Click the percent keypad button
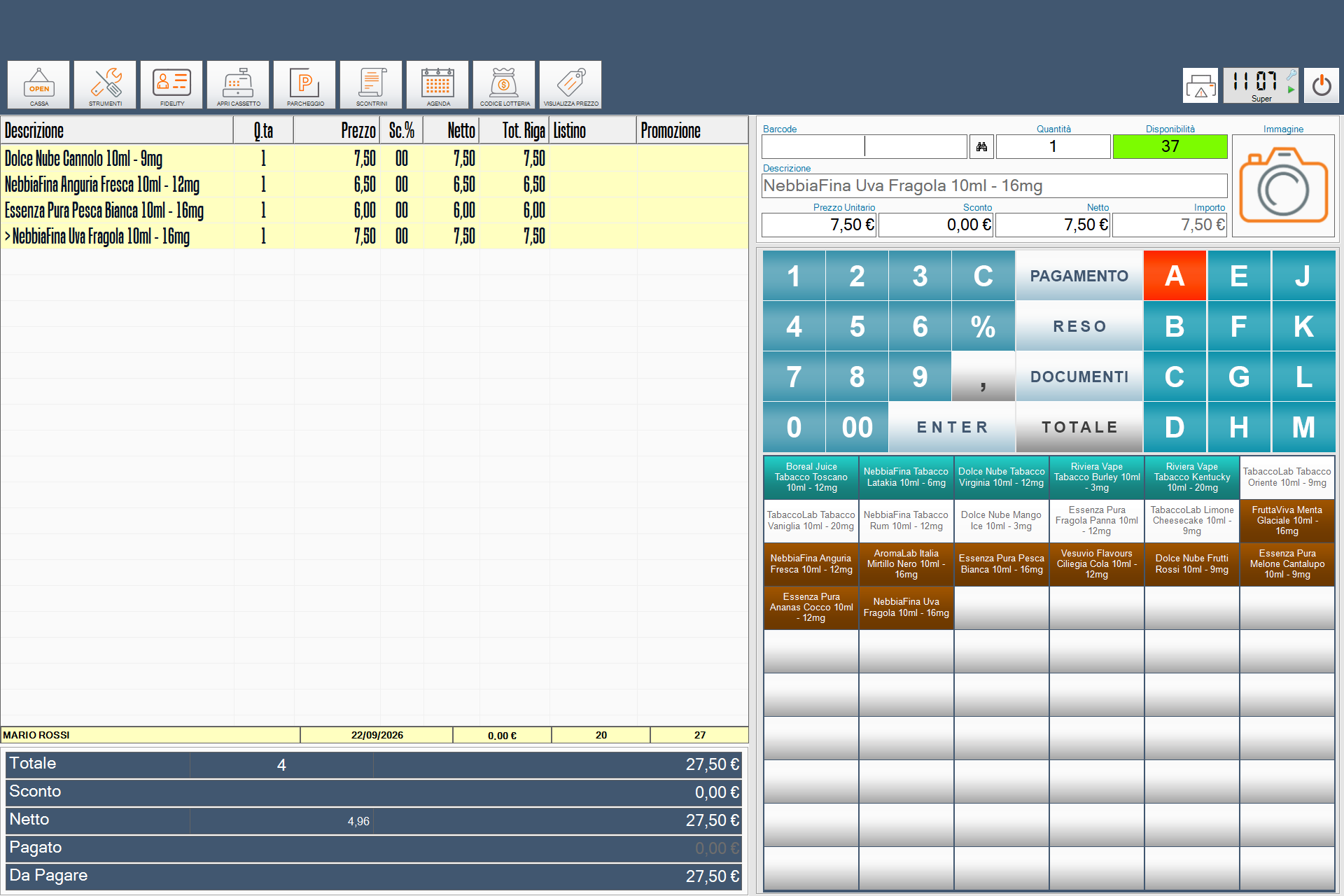Screen dimensions: 1344x896 983,326
